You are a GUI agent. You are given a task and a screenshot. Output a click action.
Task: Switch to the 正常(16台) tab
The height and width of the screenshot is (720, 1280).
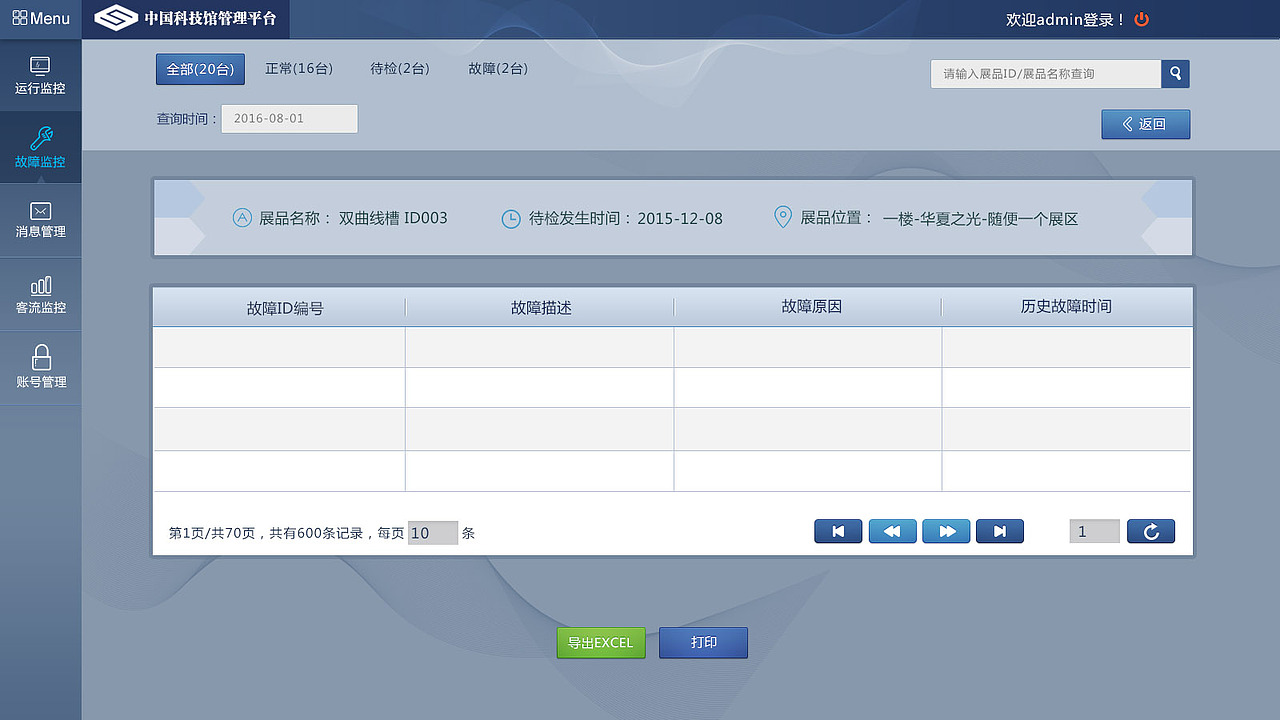tap(299, 69)
